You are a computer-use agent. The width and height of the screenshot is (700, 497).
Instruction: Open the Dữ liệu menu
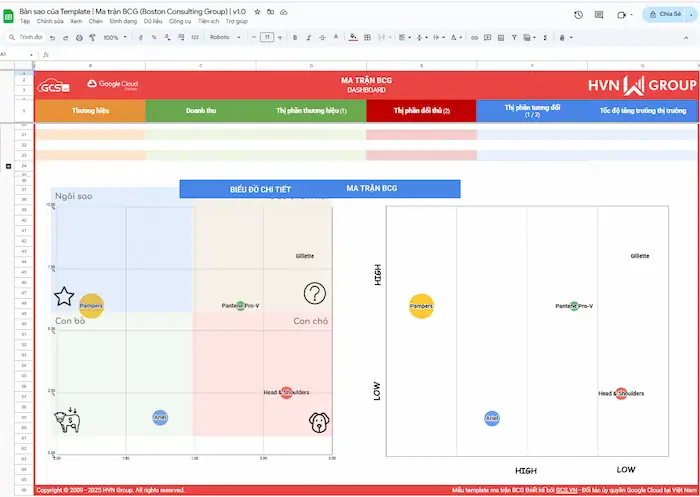pyautogui.click(x=153, y=21)
